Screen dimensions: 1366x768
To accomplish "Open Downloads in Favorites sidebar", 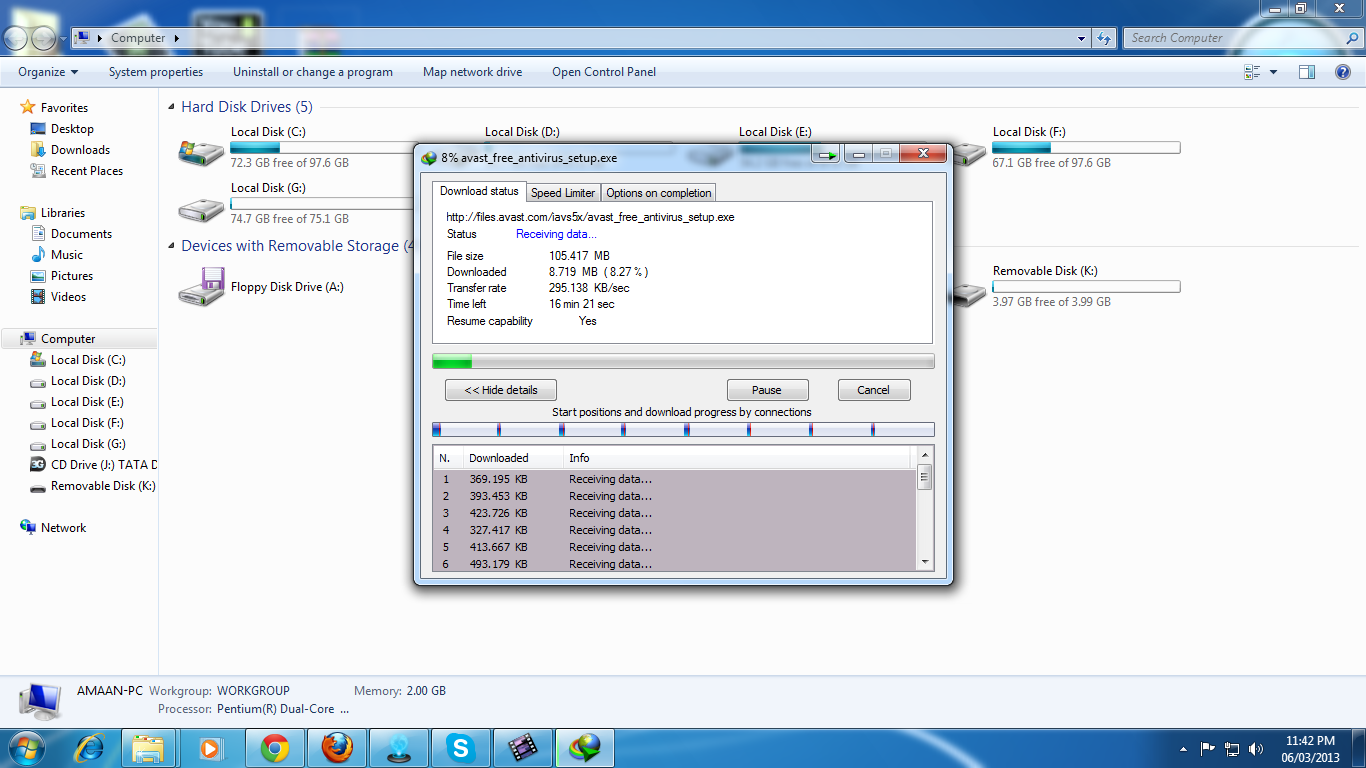I will coord(80,150).
